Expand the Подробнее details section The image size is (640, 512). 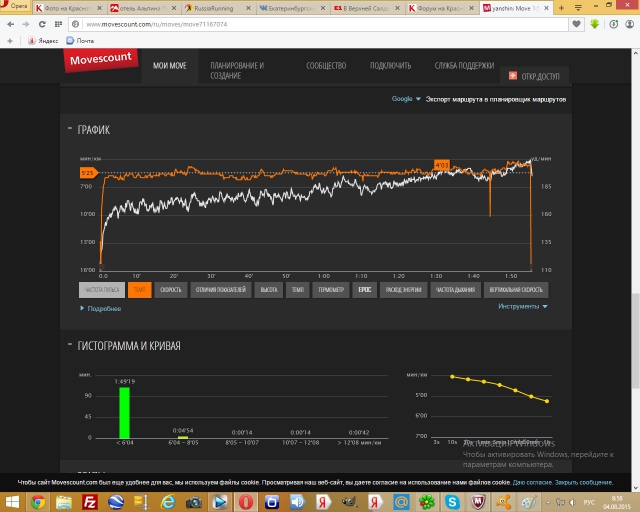[100, 309]
